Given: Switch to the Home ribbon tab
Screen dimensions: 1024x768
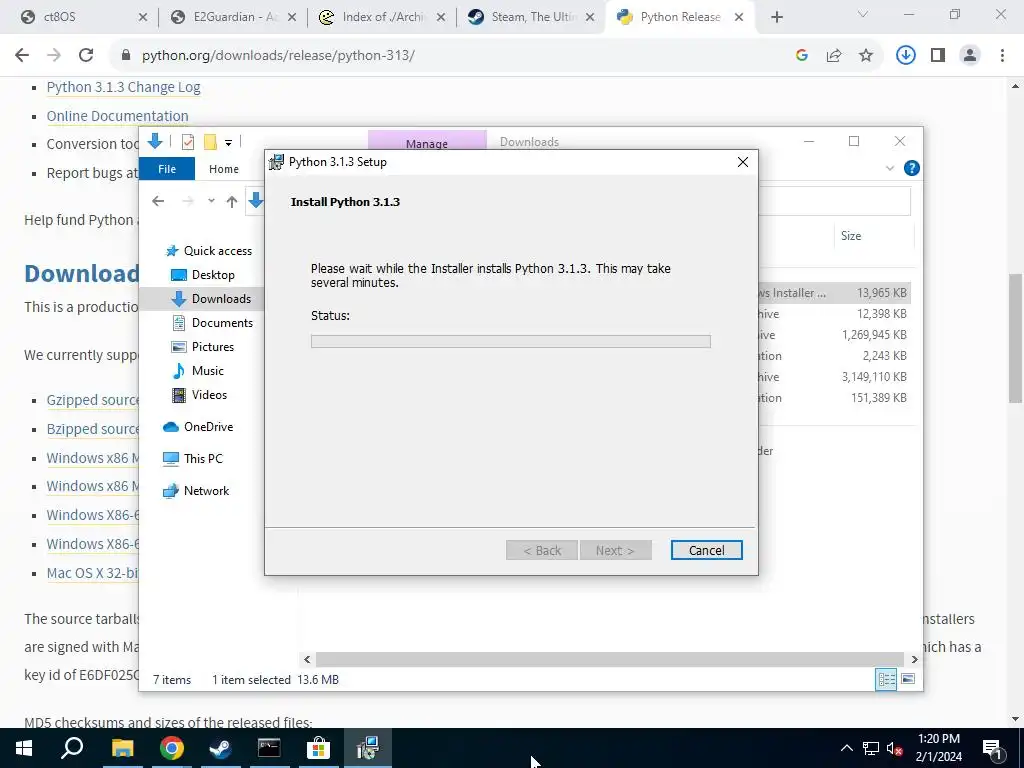Looking at the screenshot, I should click(x=223, y=169).
